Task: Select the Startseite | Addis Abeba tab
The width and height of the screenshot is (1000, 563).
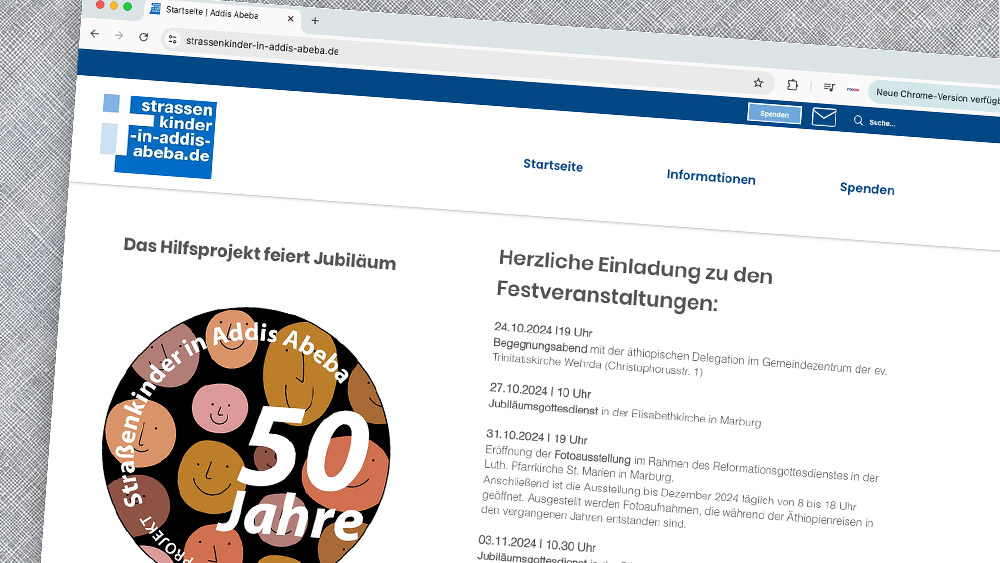Action: [x=221, y=13]
